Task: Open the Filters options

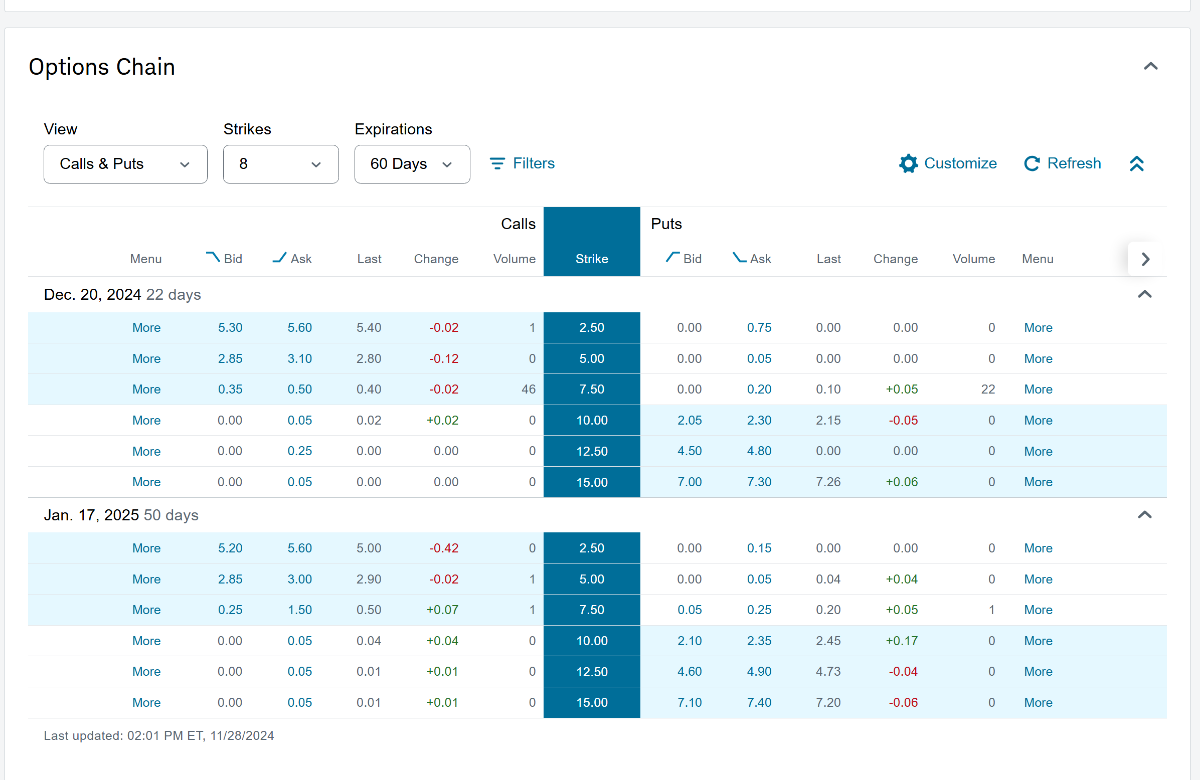Action: tap(522, 164)
